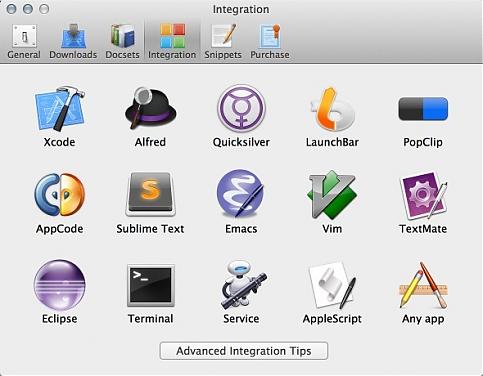The height and width of the screenshot is (376, 483).
Task: Open the Downloads preferences tab
Action: tap(73, 42)
